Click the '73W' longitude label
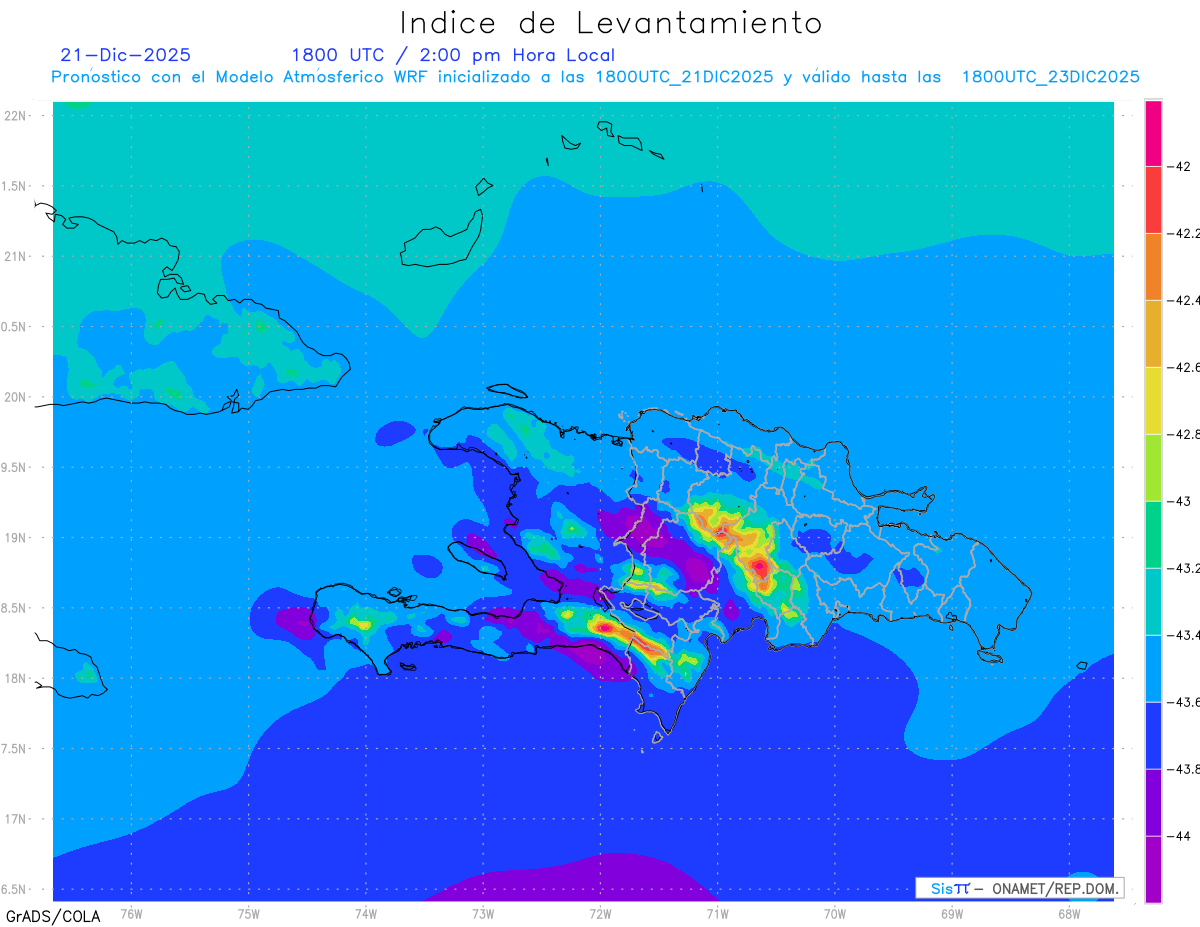 483,913
